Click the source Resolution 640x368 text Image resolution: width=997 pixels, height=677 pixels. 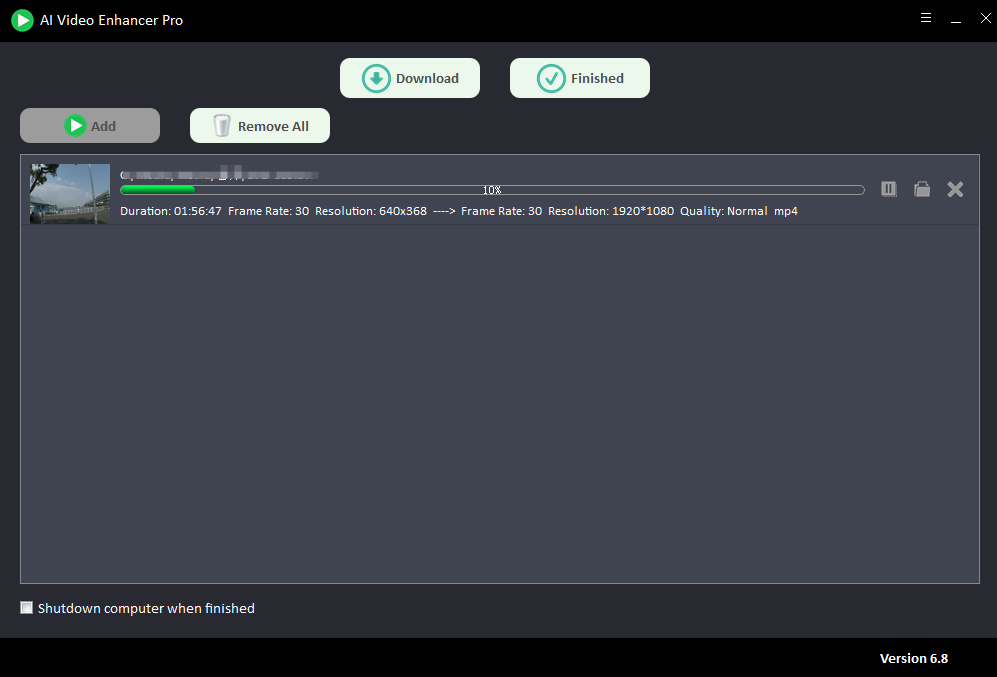point(371,211)
